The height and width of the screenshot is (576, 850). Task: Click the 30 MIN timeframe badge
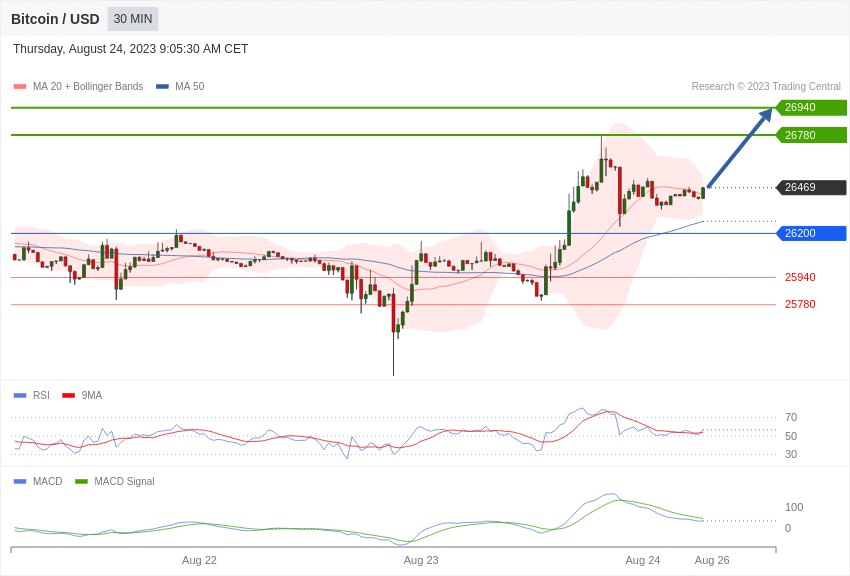coord(133,19)
